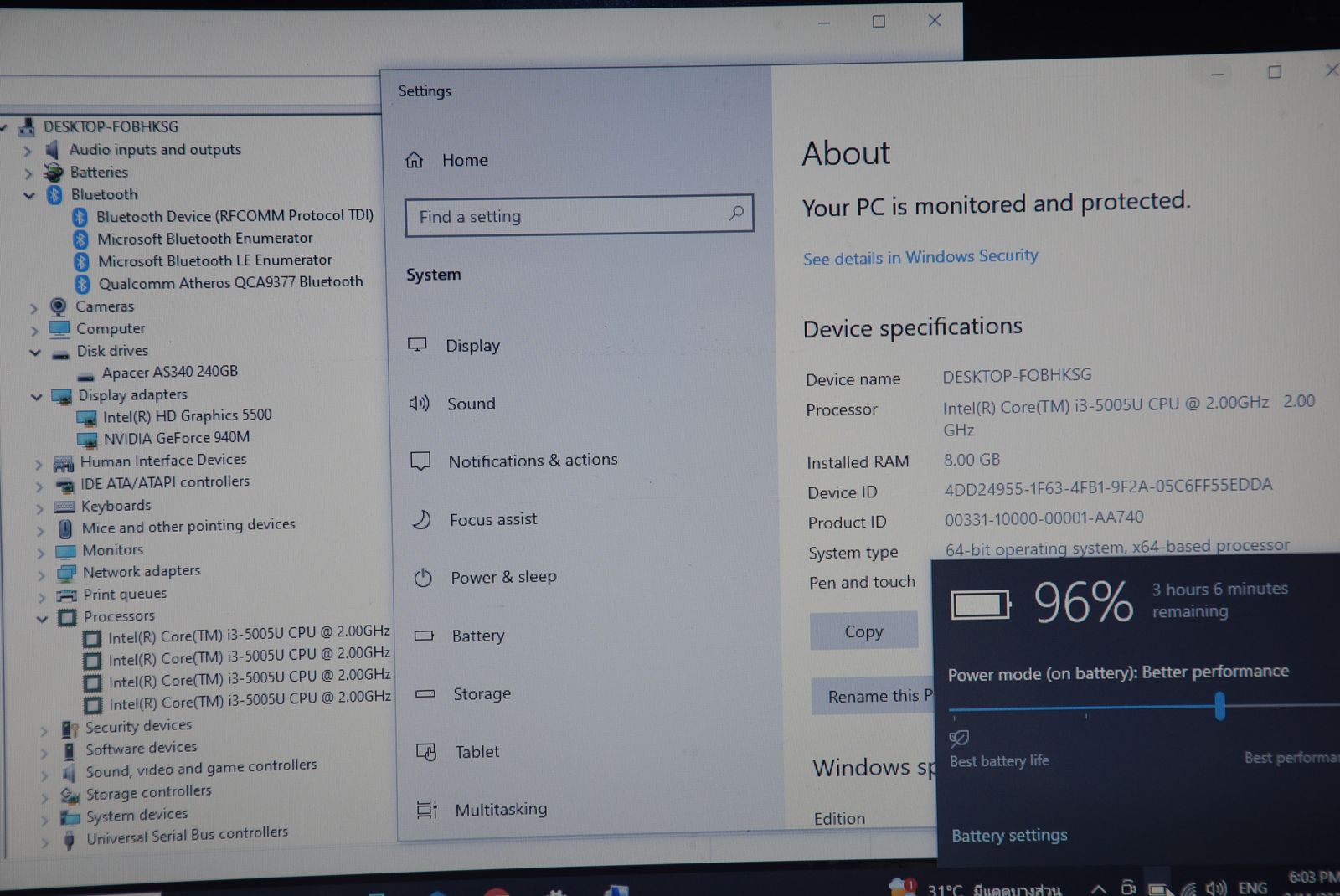This screenshot has height=896, width=1340.
Task: Show hidden tray icons chevron in taskbar
Action: 1099,889
